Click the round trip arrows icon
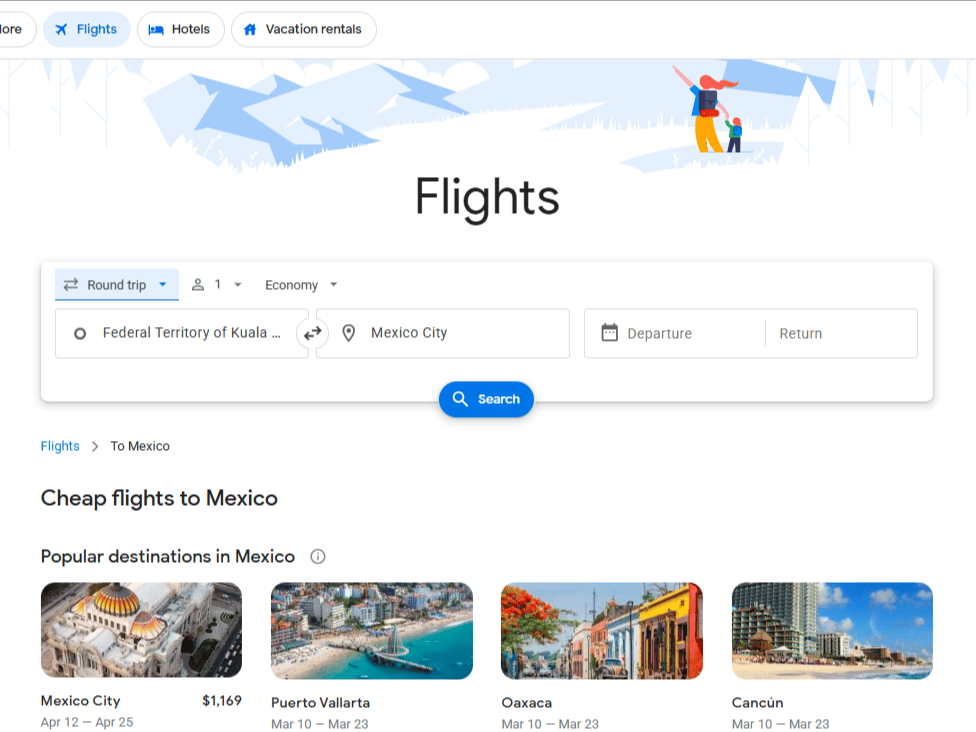The width and height of the screenshot is (976, 732). click(x=71, y=284)
